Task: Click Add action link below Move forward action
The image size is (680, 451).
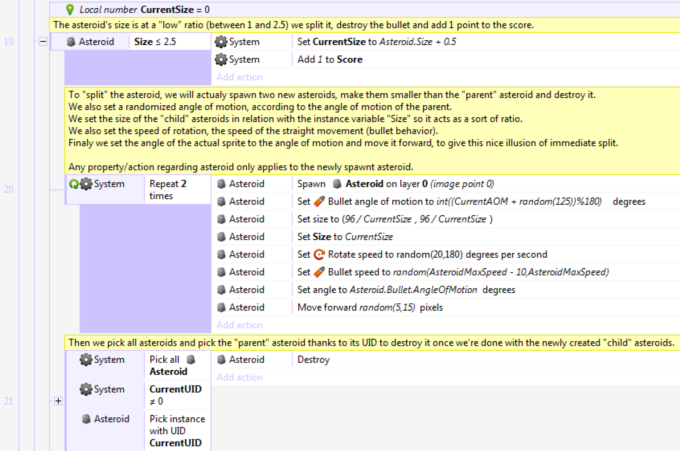Action: tap(240, 324)
